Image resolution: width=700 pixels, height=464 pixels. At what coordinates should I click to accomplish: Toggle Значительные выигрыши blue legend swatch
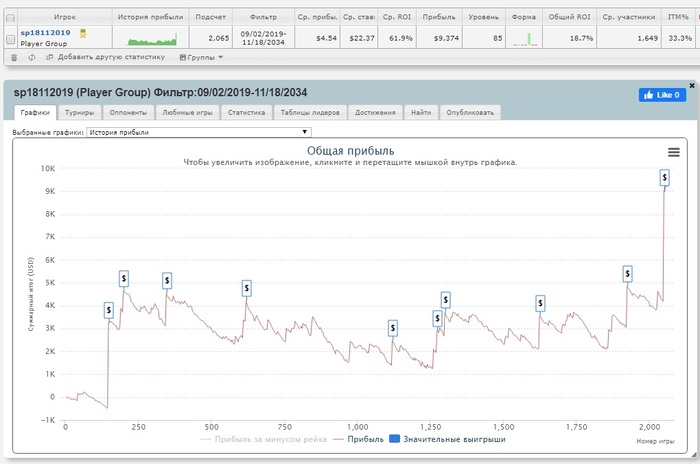[x=393, y=439]
